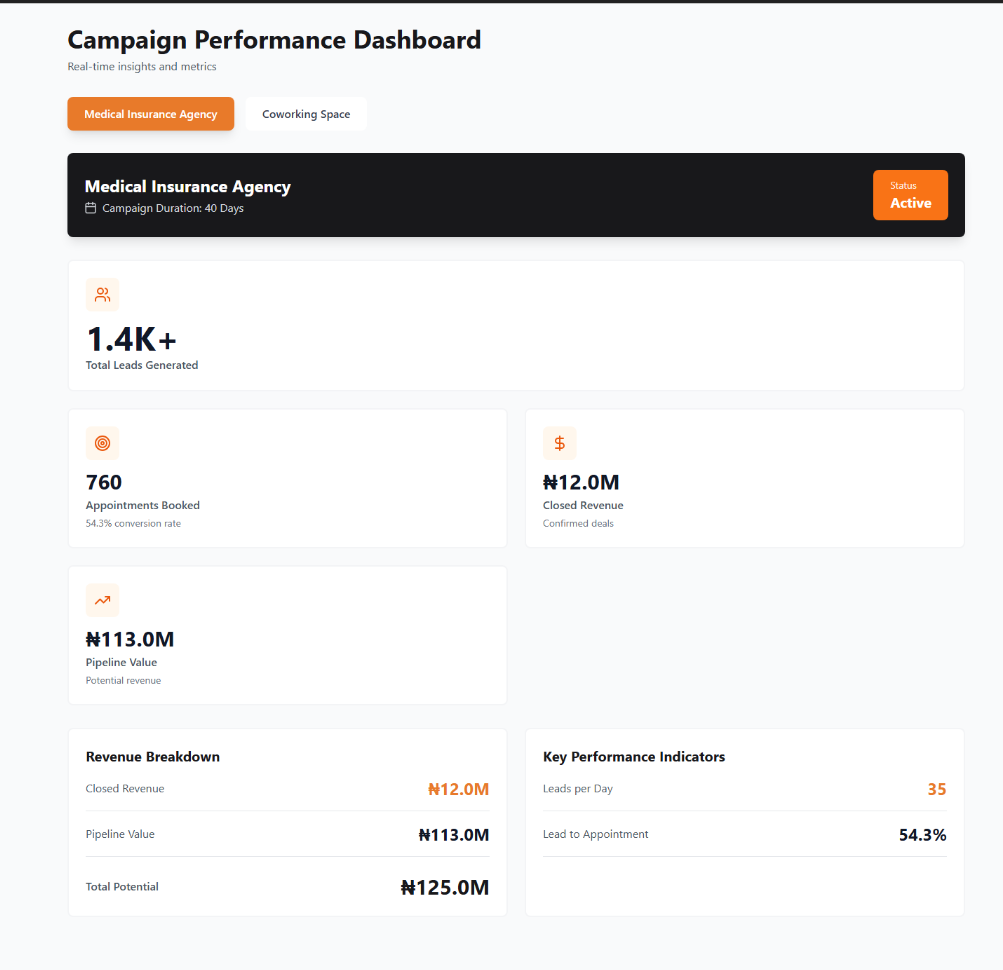Click the 'Real-time insights and metrics' subtitle

pos(142,67)
